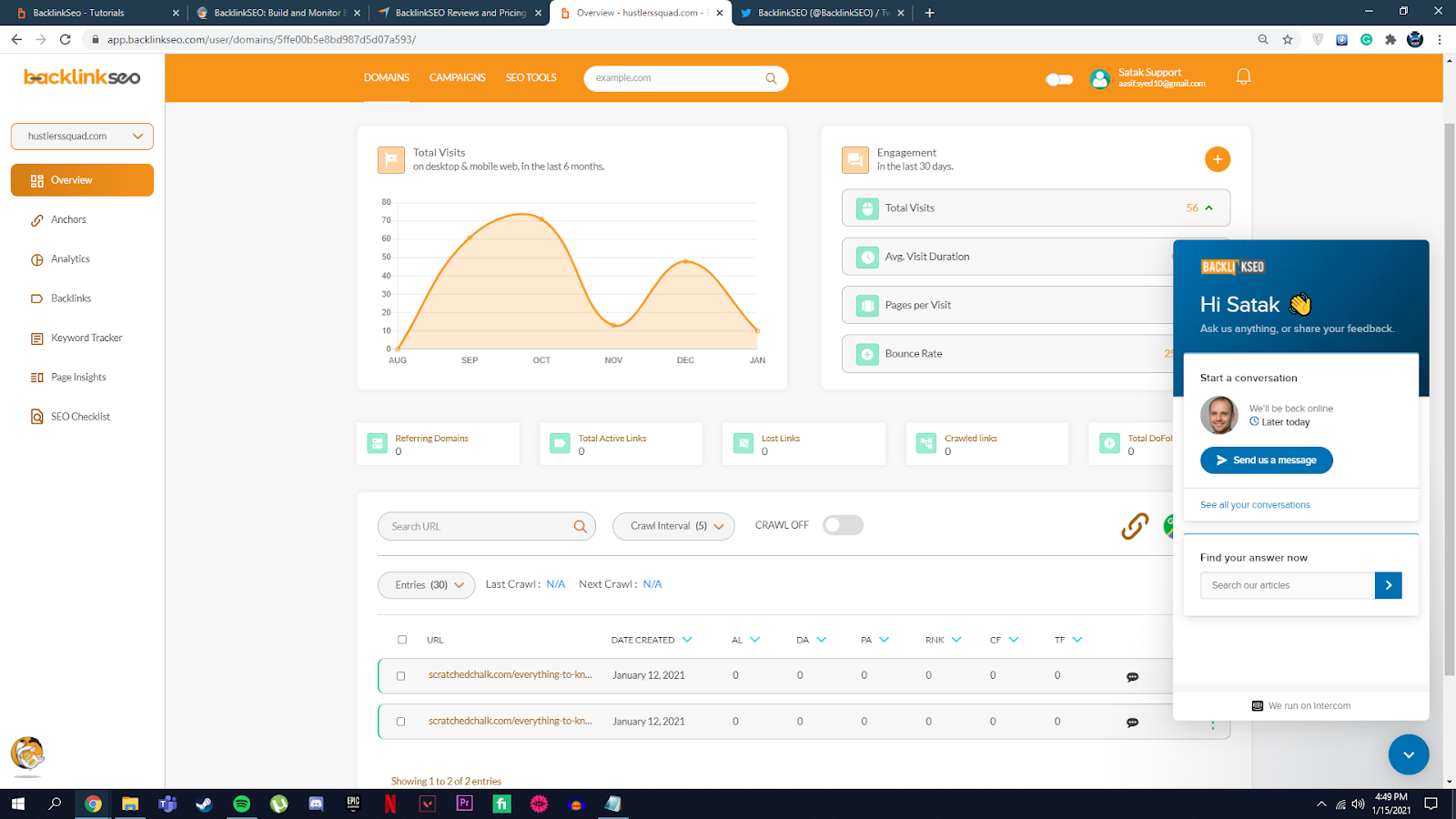Switch to the BacklinkSEO Reviews and Pricing tab
Image resolution: width=1456 pixels, height=819 pixels.
[x=459, y=13]
